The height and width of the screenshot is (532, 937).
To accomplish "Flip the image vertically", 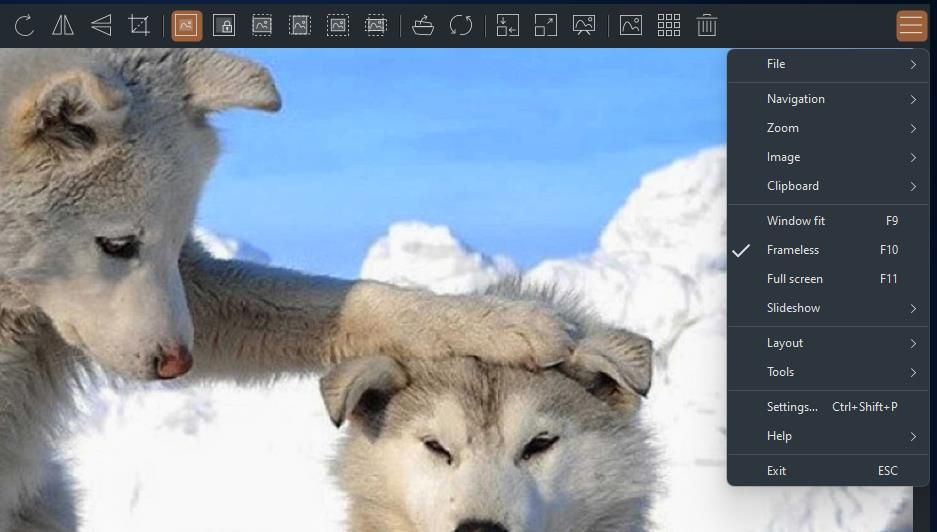I will tap(101, 26).
